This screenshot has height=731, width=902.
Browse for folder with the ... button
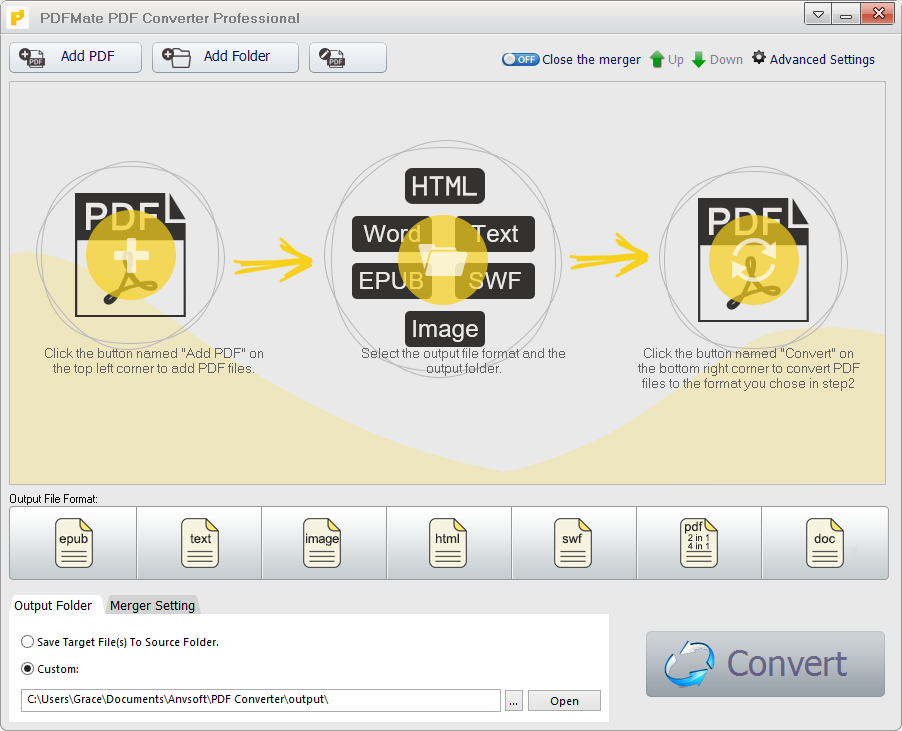(514, 701)
